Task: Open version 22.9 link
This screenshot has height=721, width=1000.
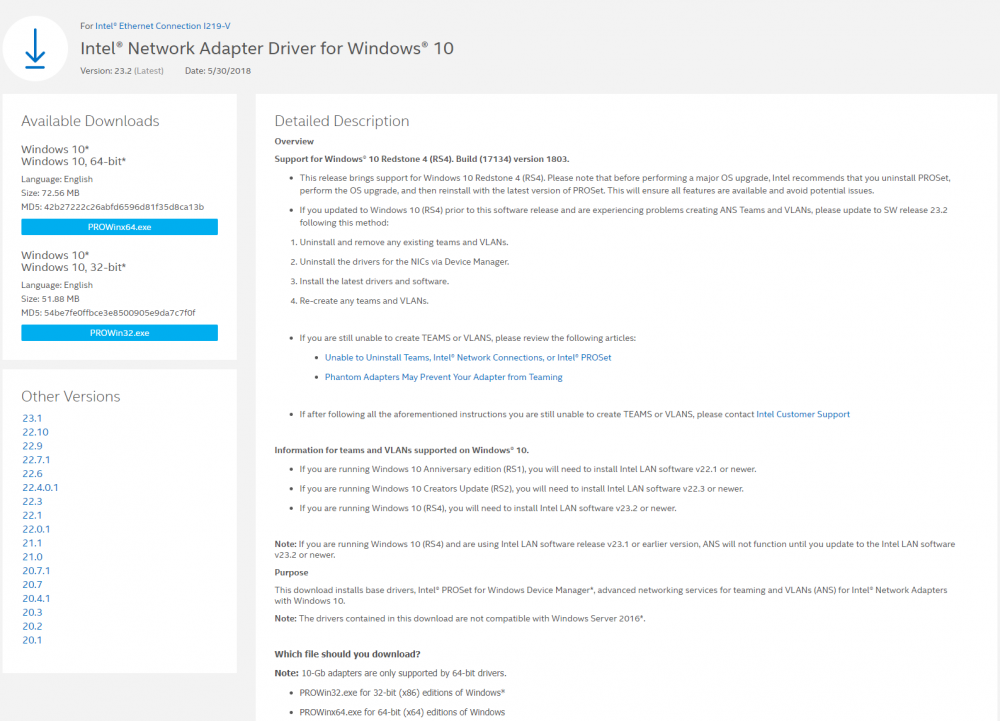Action: click(x=32, y=446)
